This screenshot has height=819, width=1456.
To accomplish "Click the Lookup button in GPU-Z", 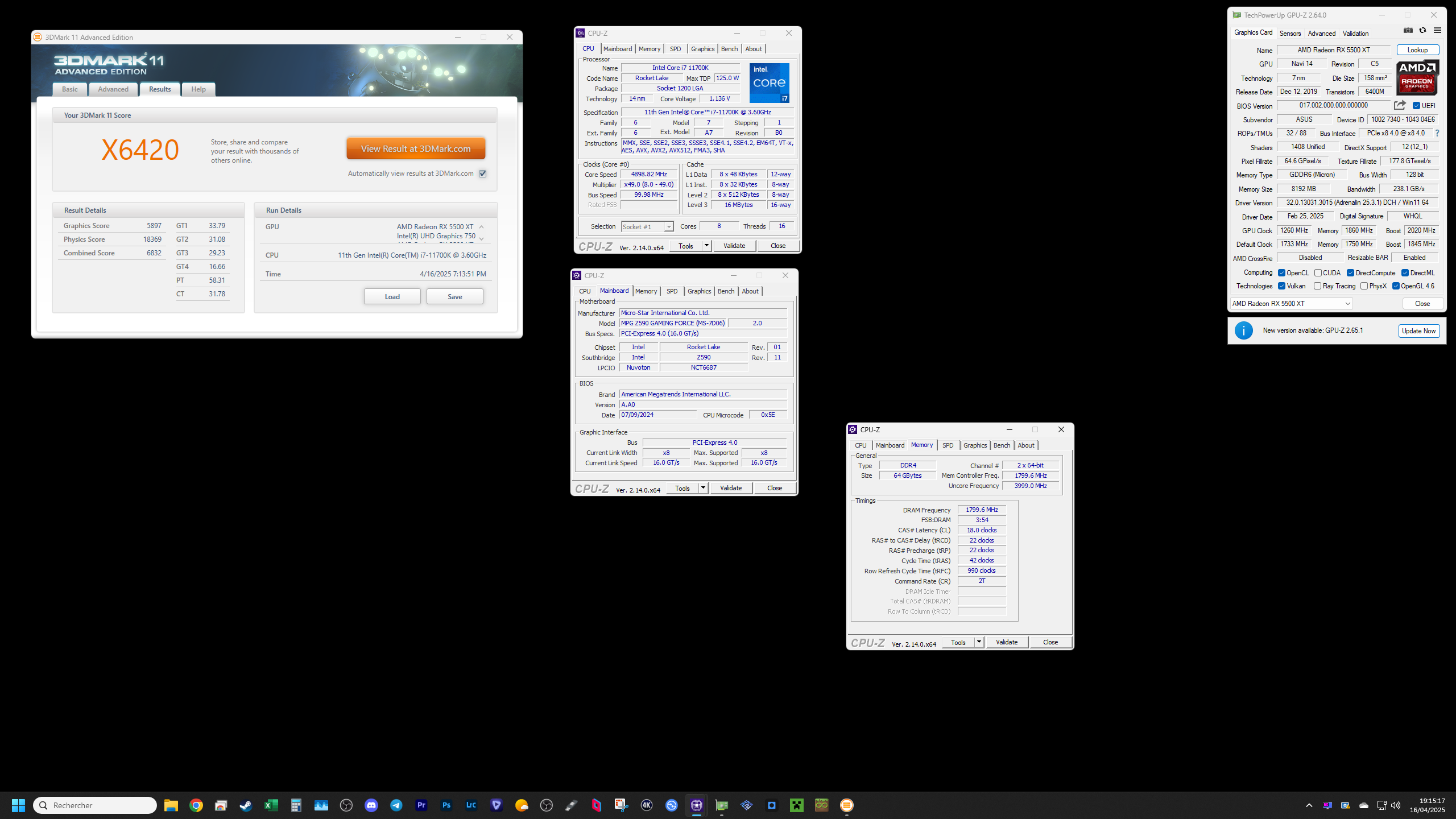I will (1417, 50).
